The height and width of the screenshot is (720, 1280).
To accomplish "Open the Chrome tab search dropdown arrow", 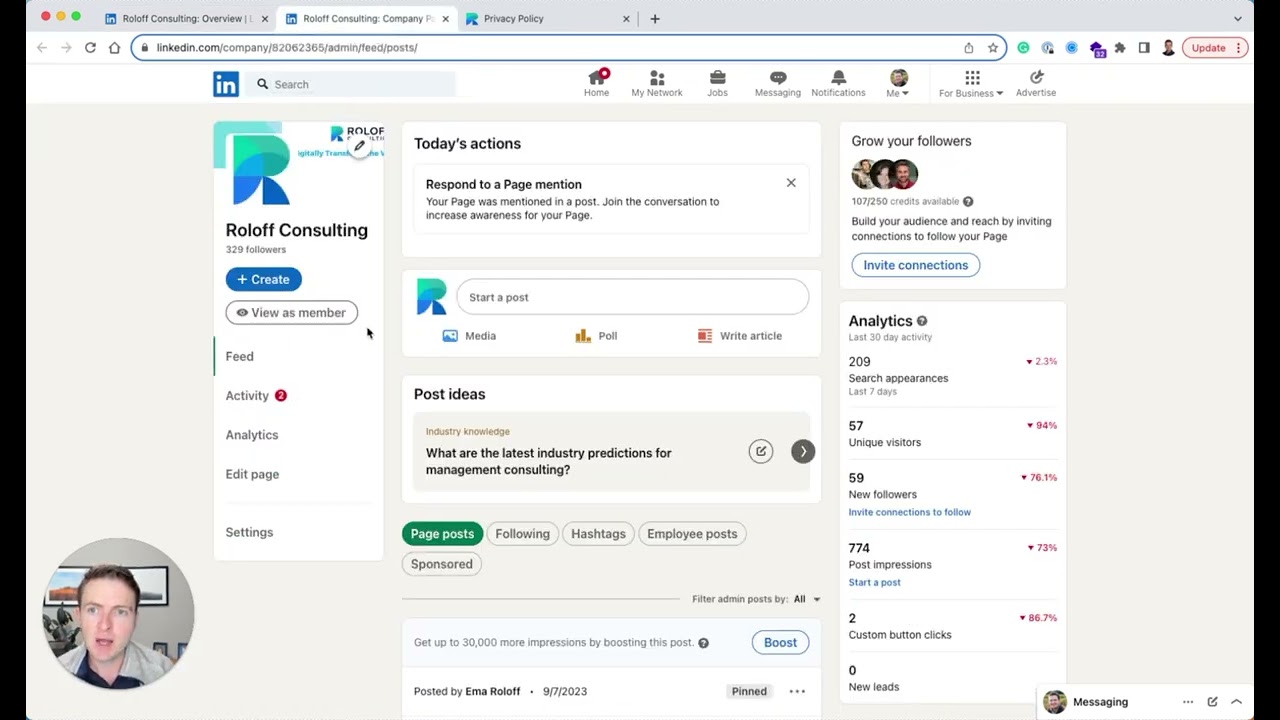I will tap(1237, 18).
